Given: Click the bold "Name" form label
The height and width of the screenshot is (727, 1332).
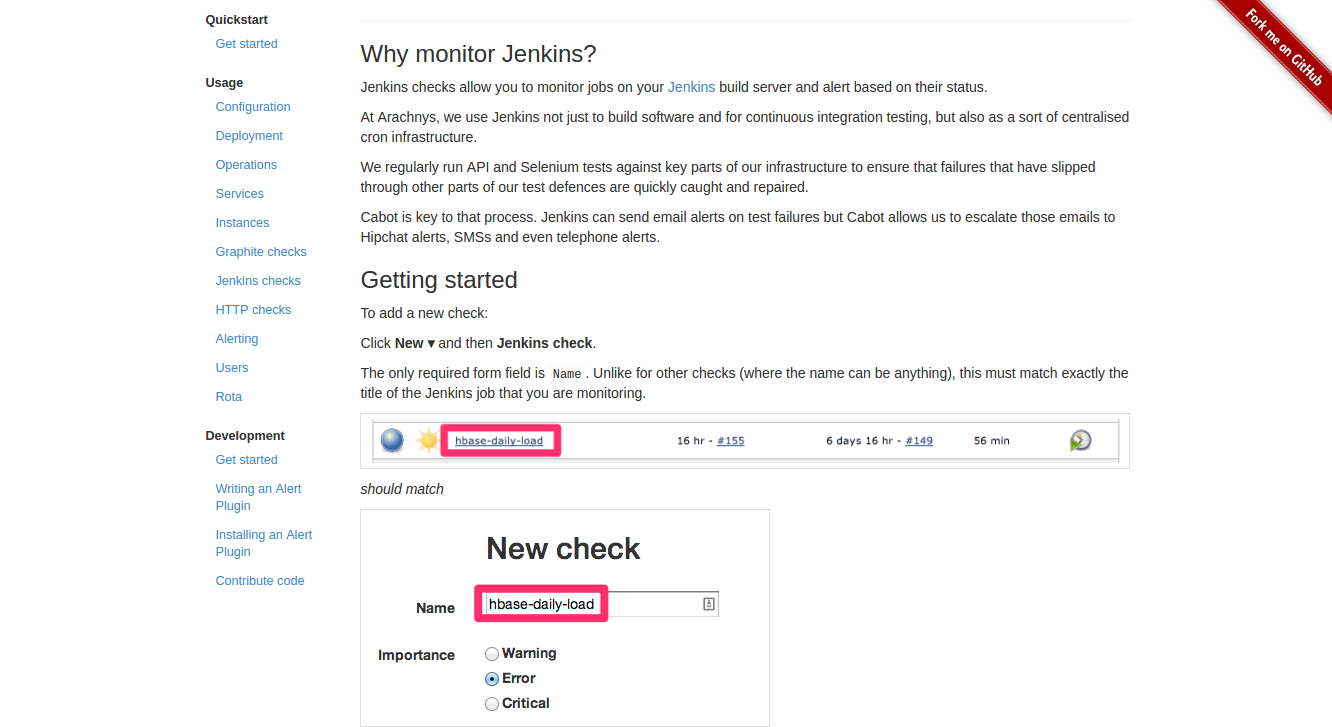Looking at the screenshot, I should click(435, 608).
